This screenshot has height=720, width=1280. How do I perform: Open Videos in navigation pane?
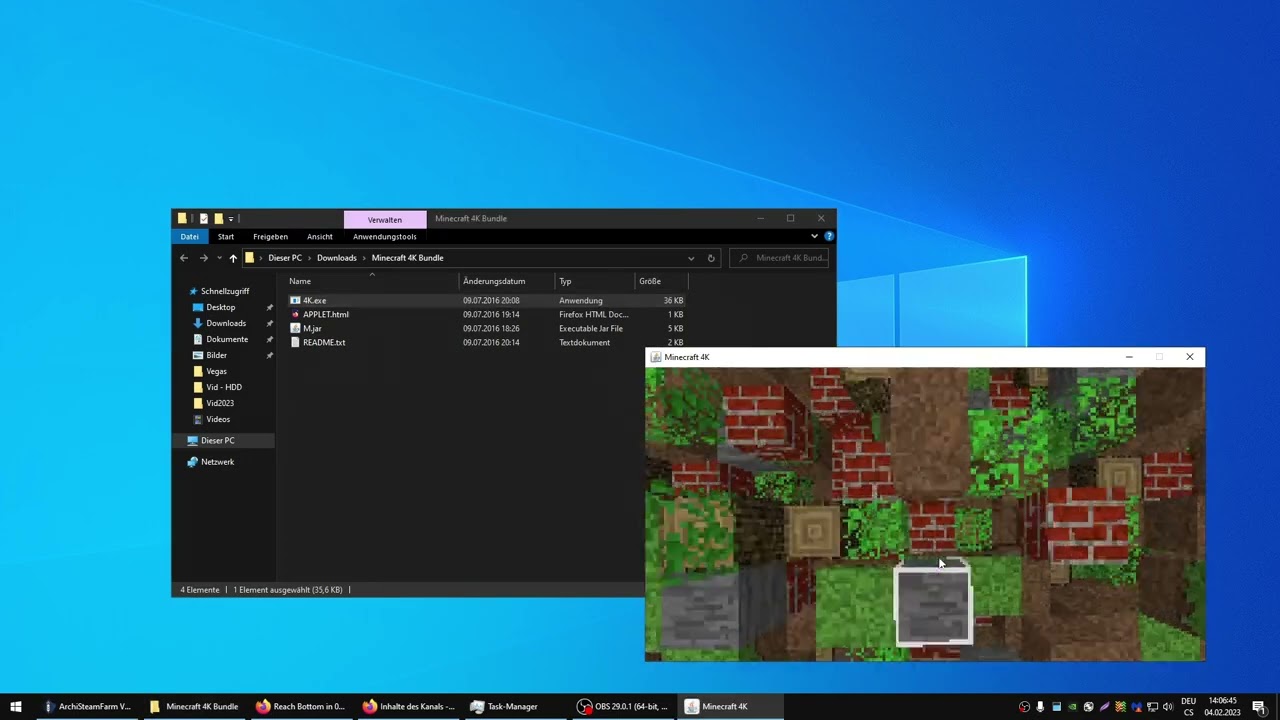click(x=218, y=419)
